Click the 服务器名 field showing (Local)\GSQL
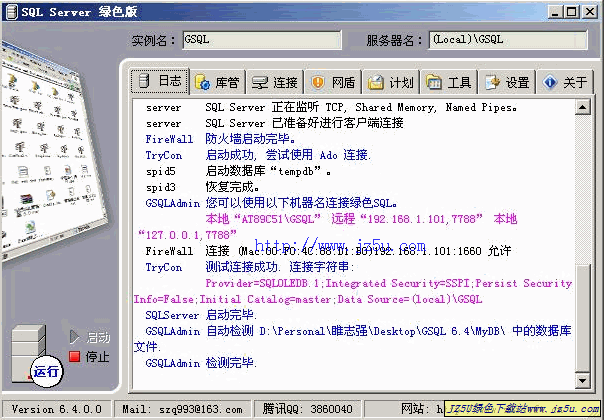Viewport: 604px width, 420px height. [x=508, y=40]
